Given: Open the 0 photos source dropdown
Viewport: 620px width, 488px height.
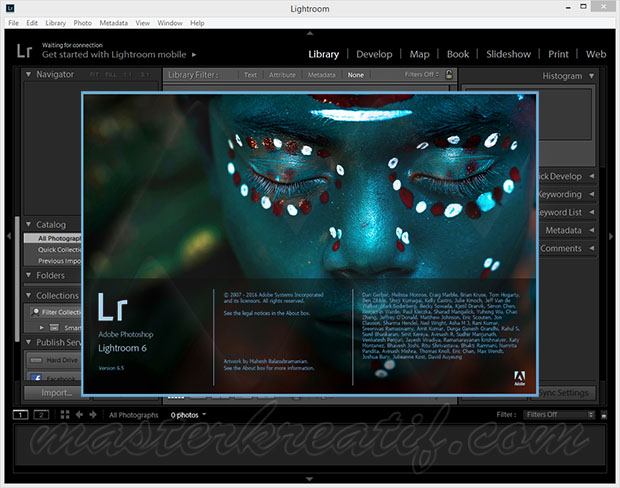Looking at the screenshot, I should [x=188, y=415].
